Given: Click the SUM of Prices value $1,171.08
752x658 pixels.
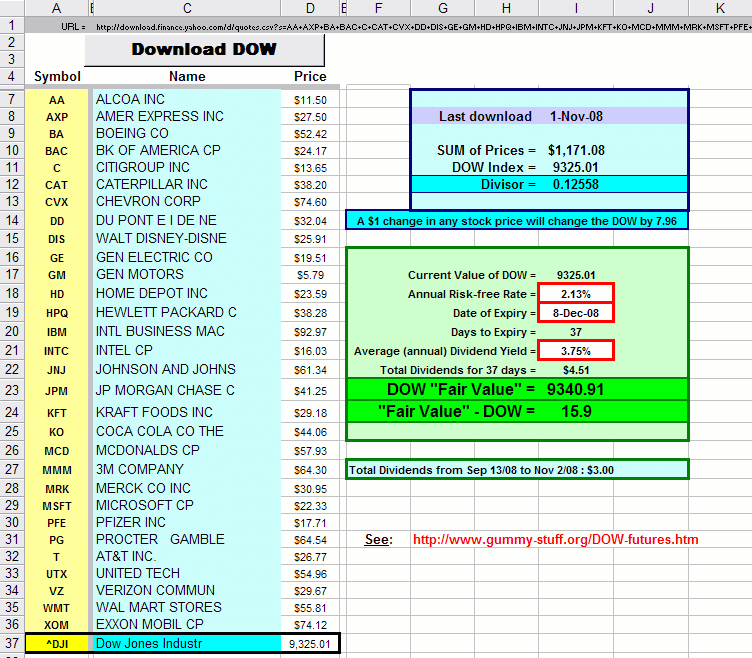Looking at the screenshot, I should [576, 151].
